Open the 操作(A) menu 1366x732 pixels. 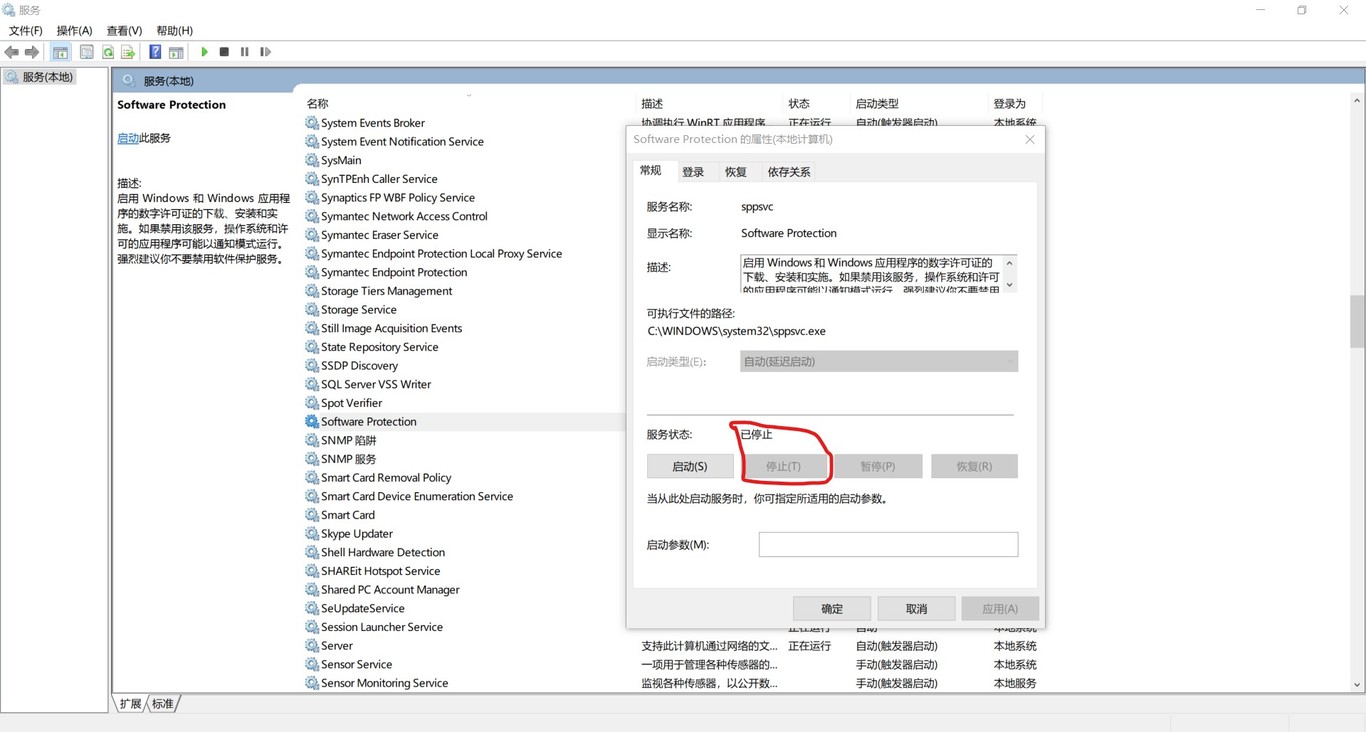tap(74, 31)
